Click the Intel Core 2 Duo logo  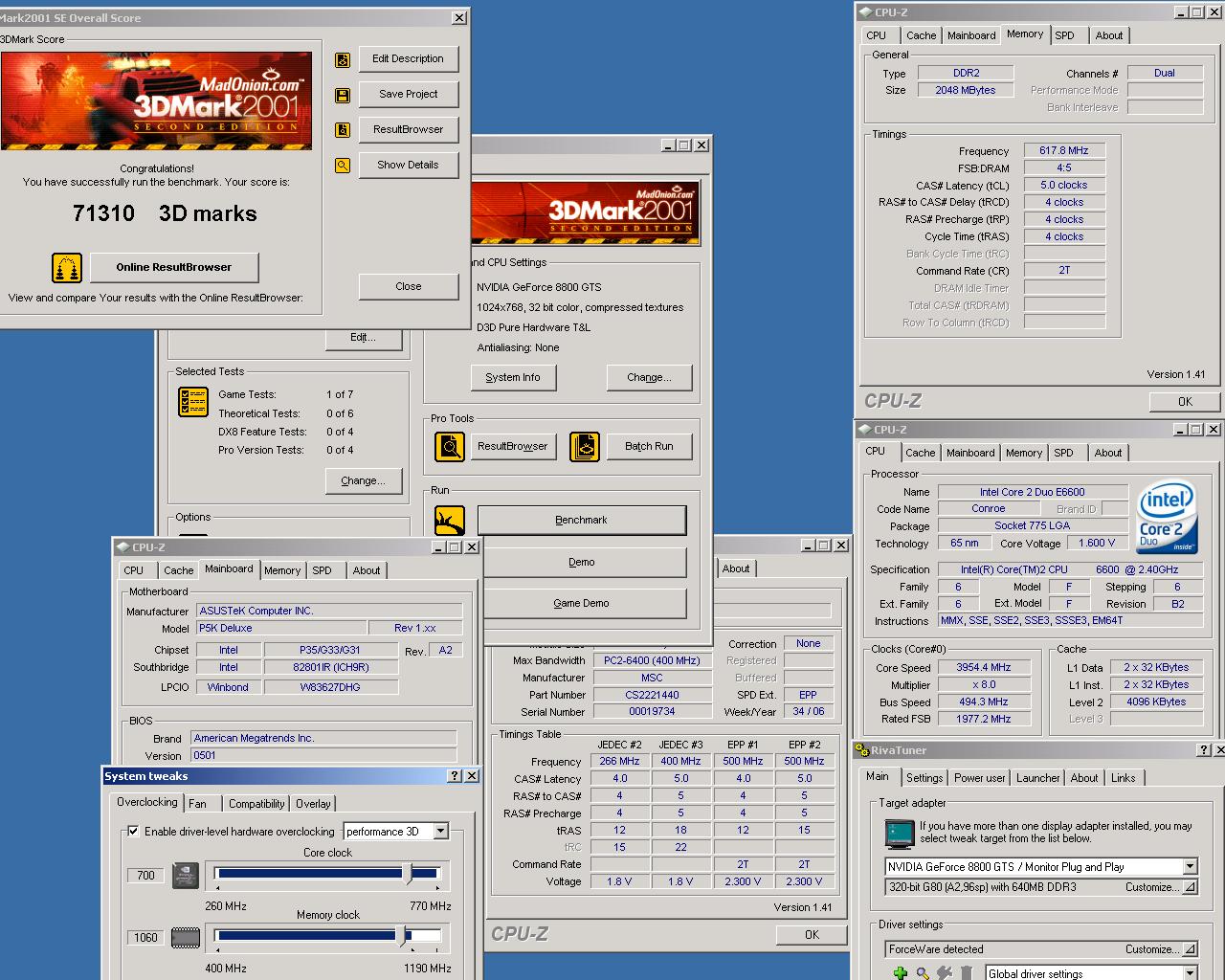point(1167,517)
